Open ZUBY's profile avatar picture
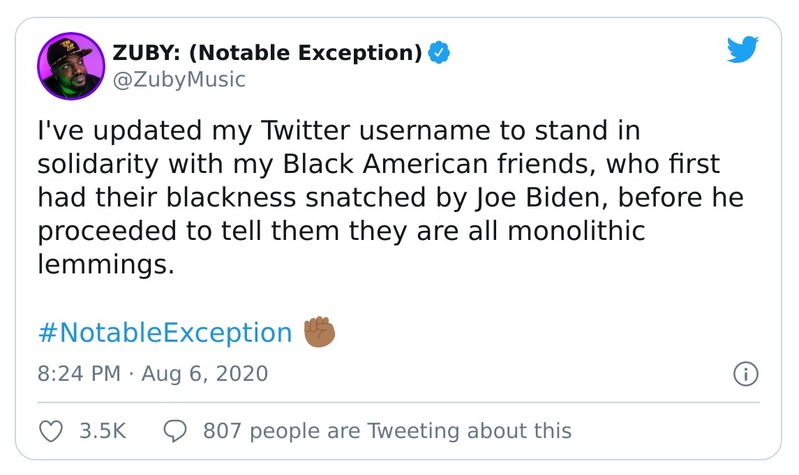This screenshot has width=799, height=475. point(71,65)
